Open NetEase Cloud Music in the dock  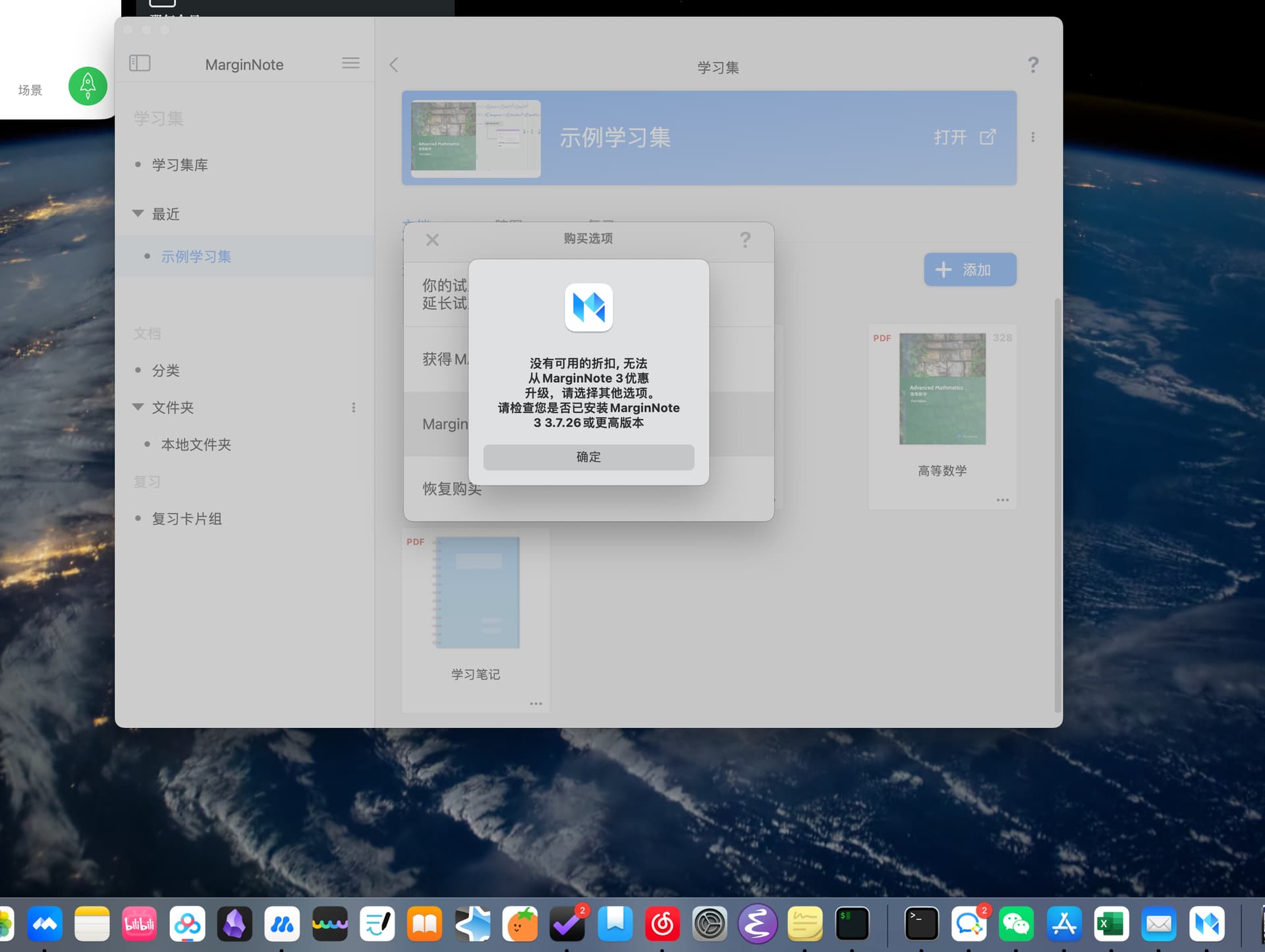(662, 924)
